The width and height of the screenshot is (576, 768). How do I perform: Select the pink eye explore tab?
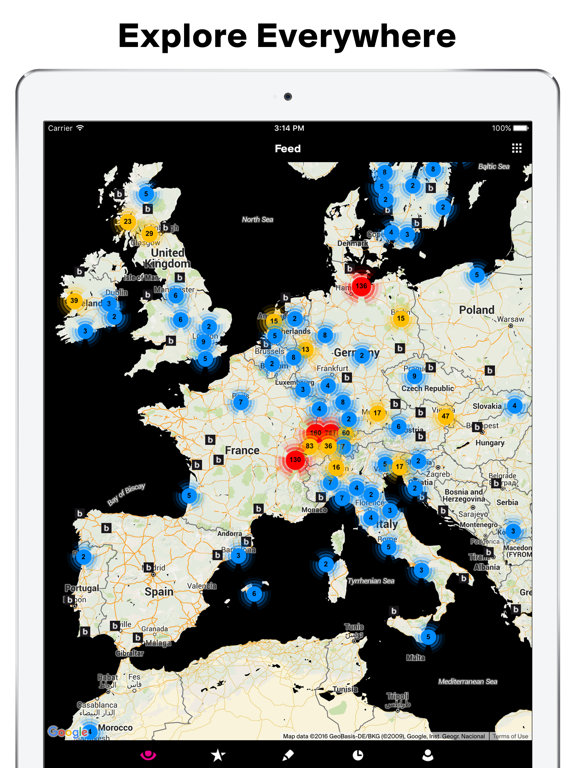coord(148,755)
